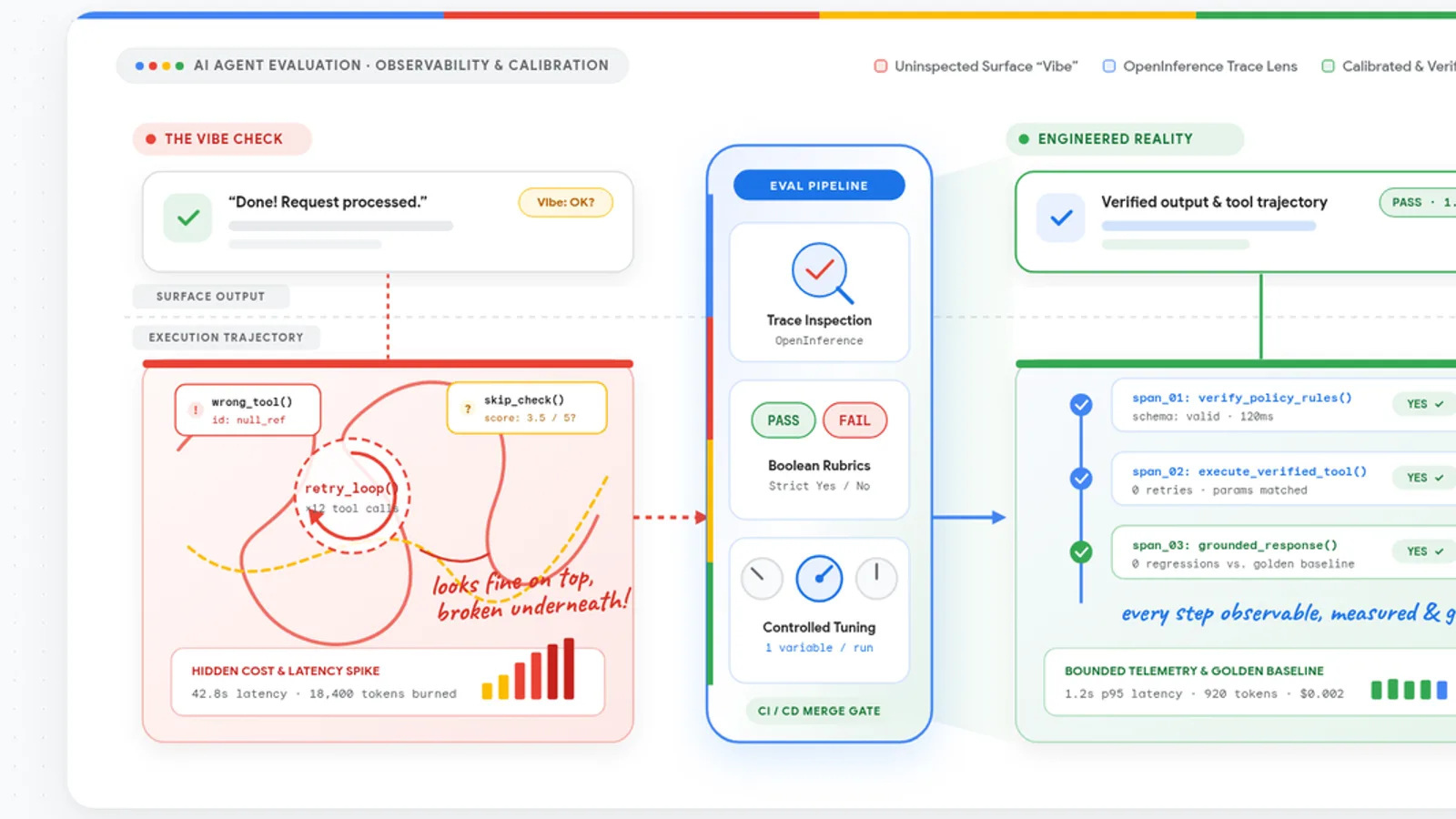The height and width of the screenshot is (819, 1456).
Task: Click "span_02: execute_verified_tool()" text
Action: click(1249, 471)
